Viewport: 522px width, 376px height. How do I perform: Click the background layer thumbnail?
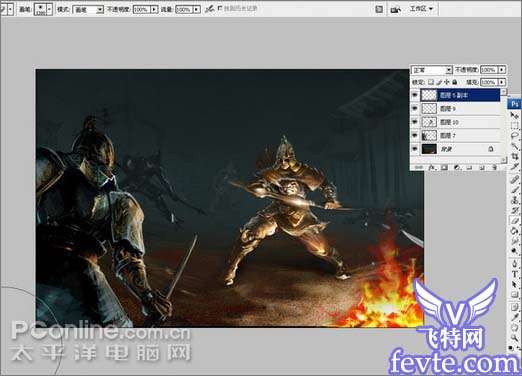pyautogui.click(x=429, y=149)
